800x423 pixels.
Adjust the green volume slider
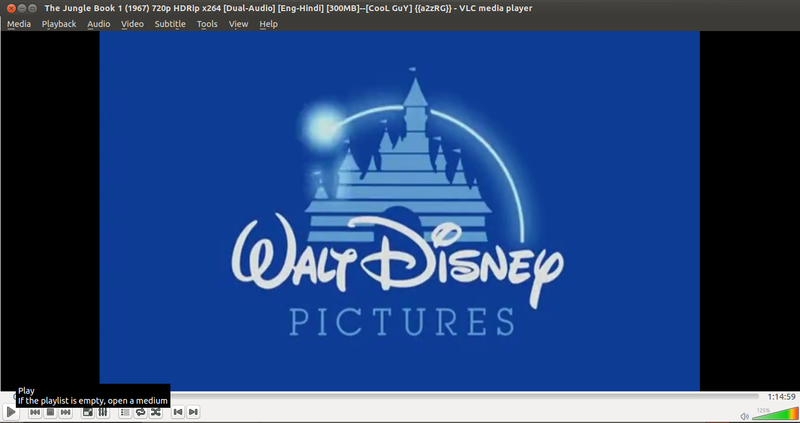tap(776, 413)
